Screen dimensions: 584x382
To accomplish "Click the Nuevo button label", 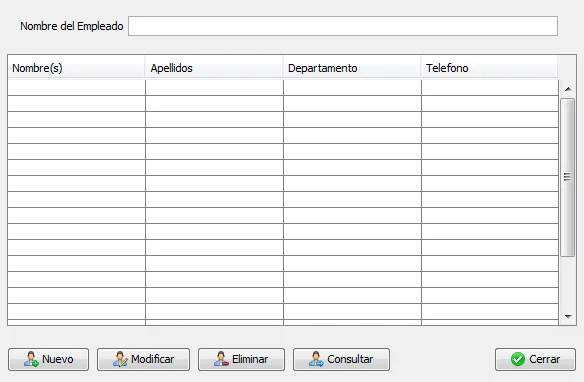I will tap(58, 359).
